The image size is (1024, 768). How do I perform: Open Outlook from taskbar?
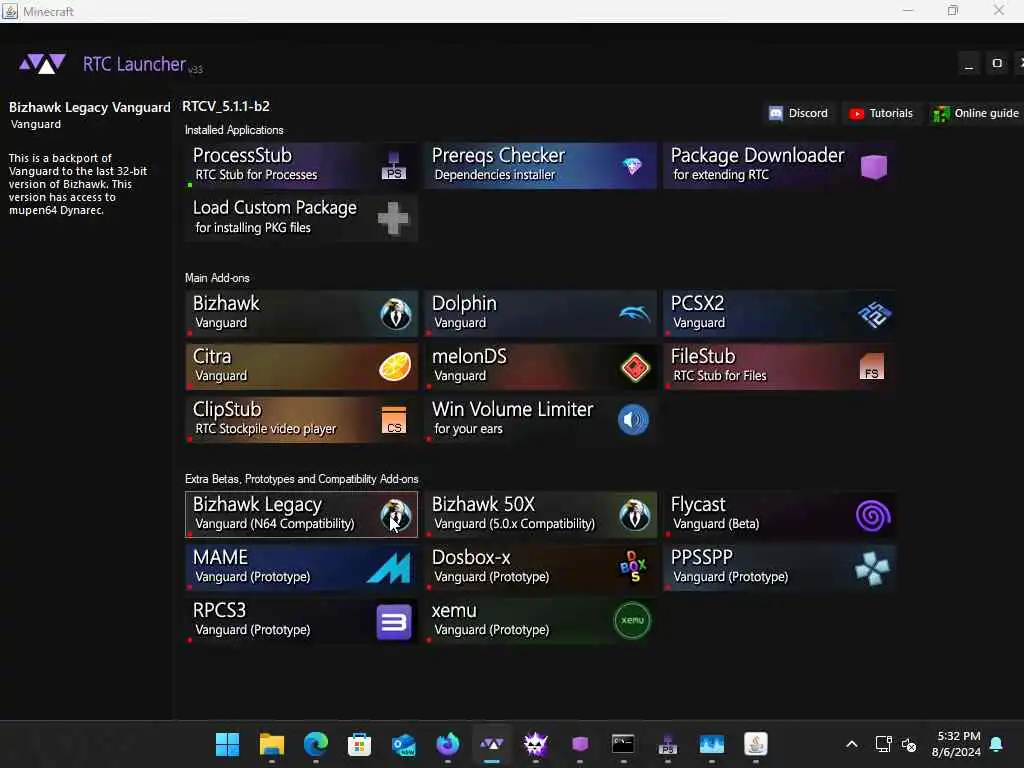tap(404, 744)
